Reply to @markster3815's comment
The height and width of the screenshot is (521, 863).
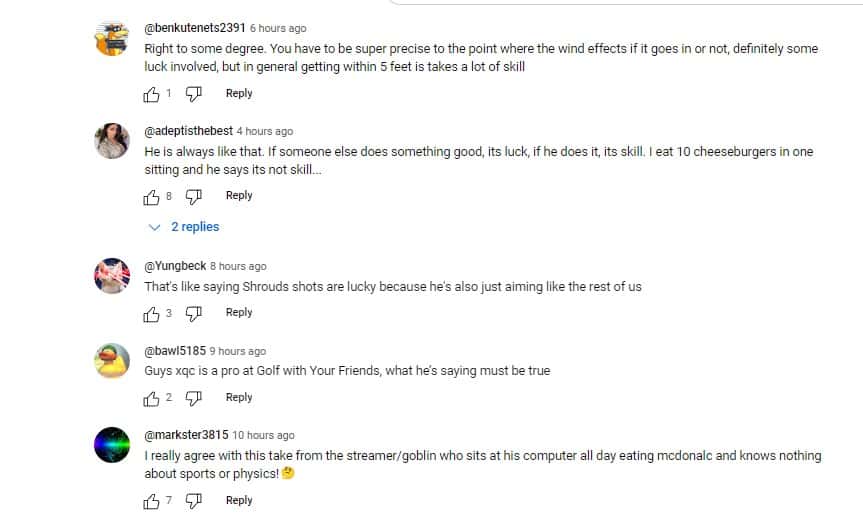239,500
